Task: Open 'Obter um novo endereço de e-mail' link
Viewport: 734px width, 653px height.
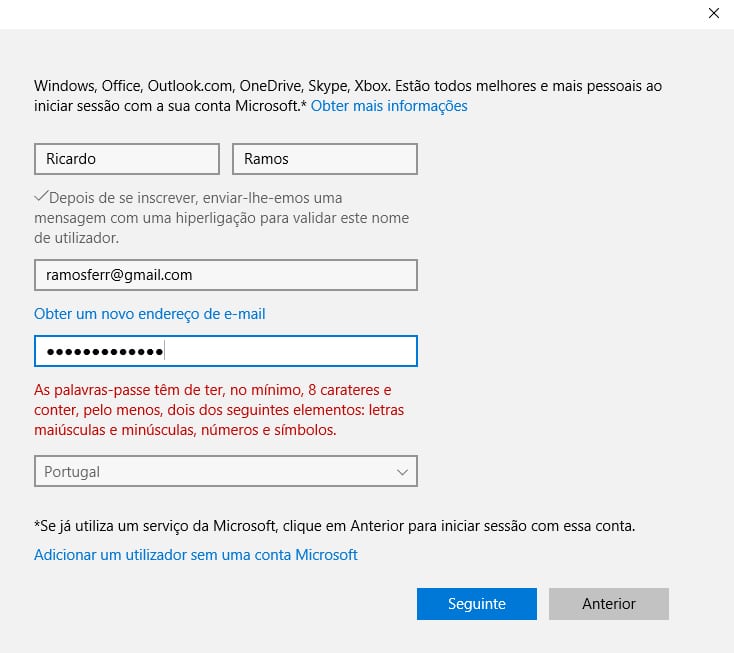Action: [x=150, y=314]
